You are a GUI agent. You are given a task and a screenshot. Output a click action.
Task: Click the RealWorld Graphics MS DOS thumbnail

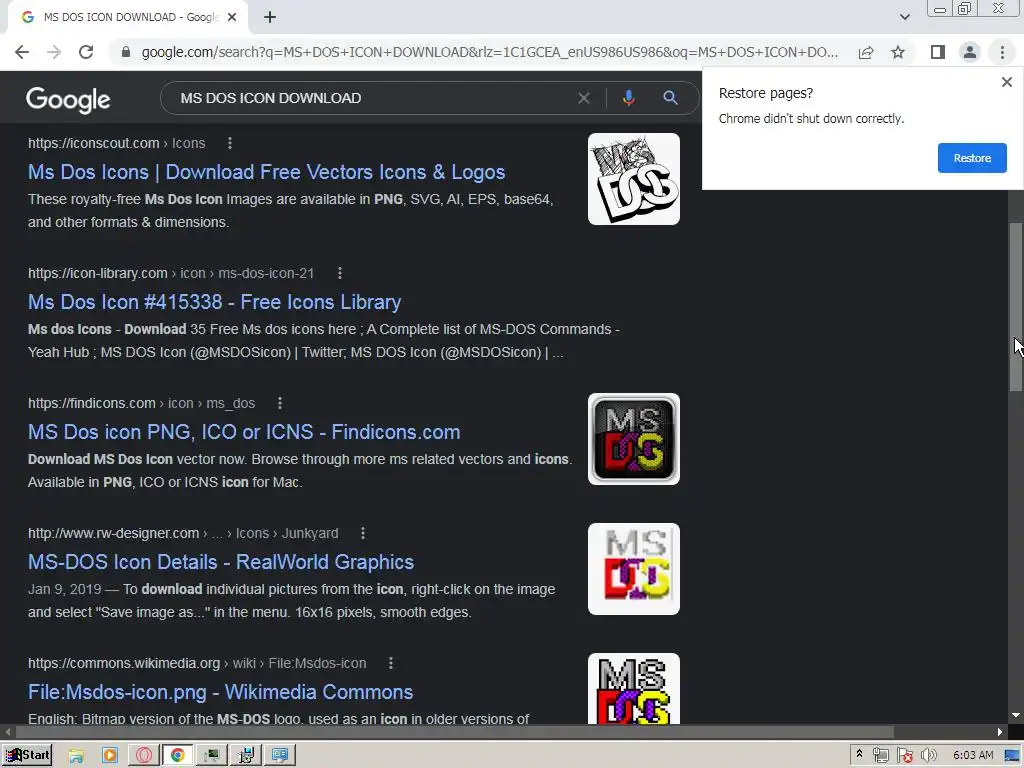tap(633, 569)
